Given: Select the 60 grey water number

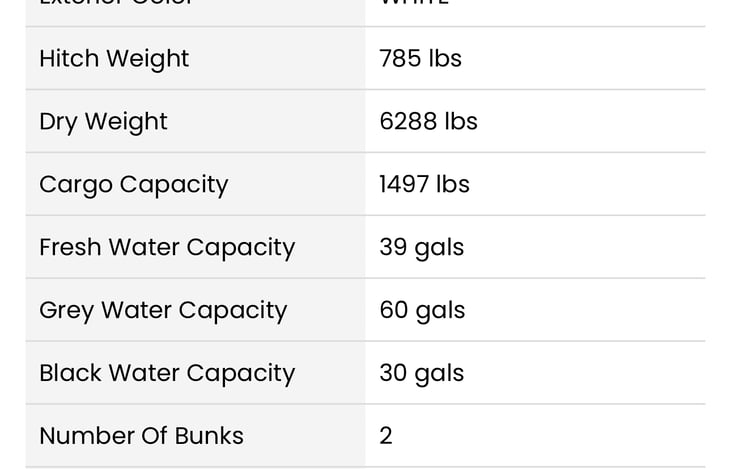Looking at the screenshot, I should pyautogui.click(x=394, y=311).
